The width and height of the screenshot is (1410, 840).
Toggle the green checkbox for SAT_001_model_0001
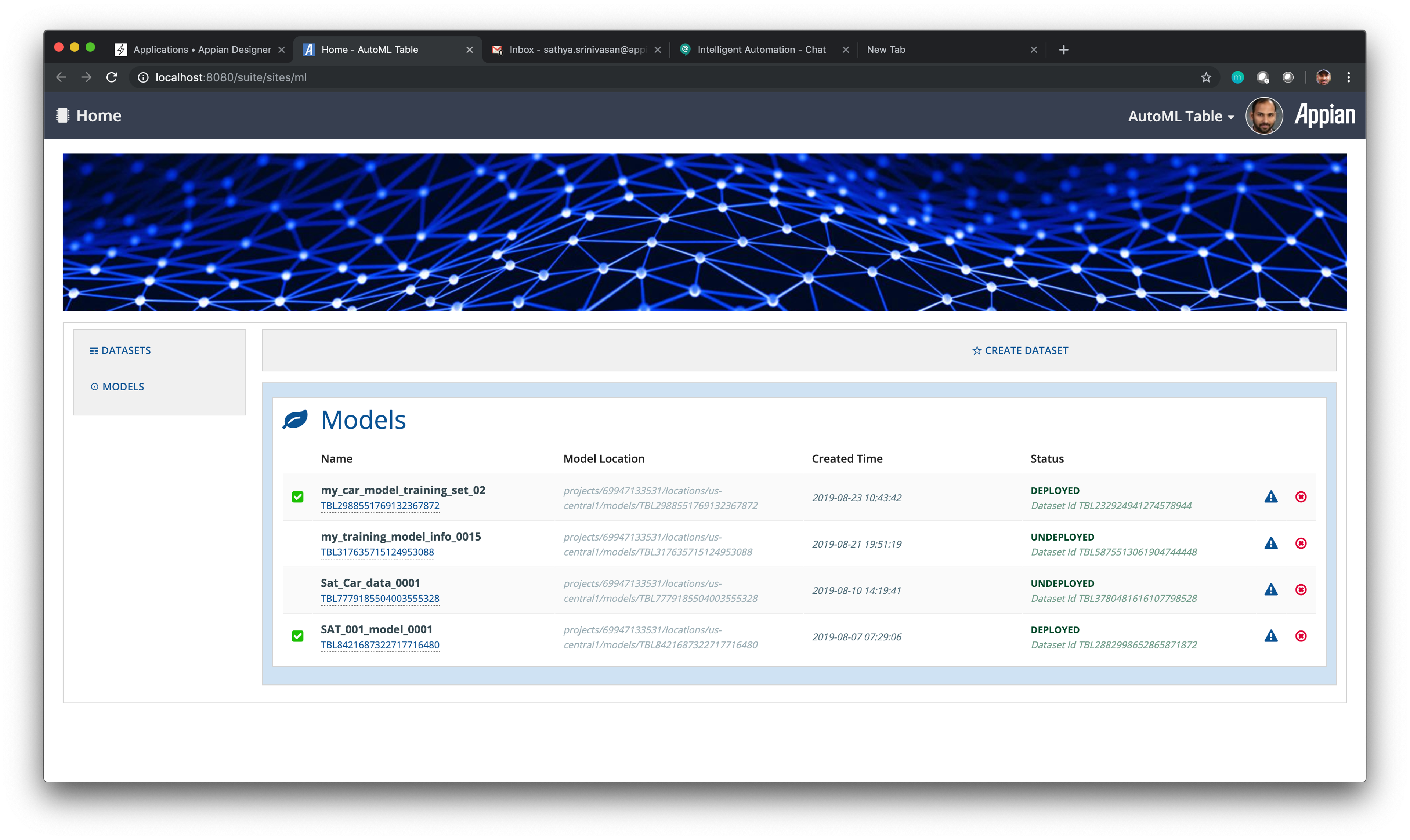pyautogui.click(x=297, y=636)
